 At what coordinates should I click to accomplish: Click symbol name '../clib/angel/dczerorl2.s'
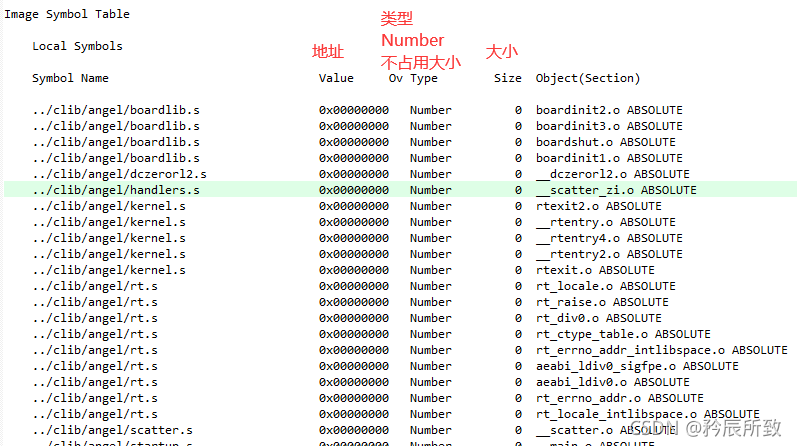pyautogui.click(x=119, y=174)
